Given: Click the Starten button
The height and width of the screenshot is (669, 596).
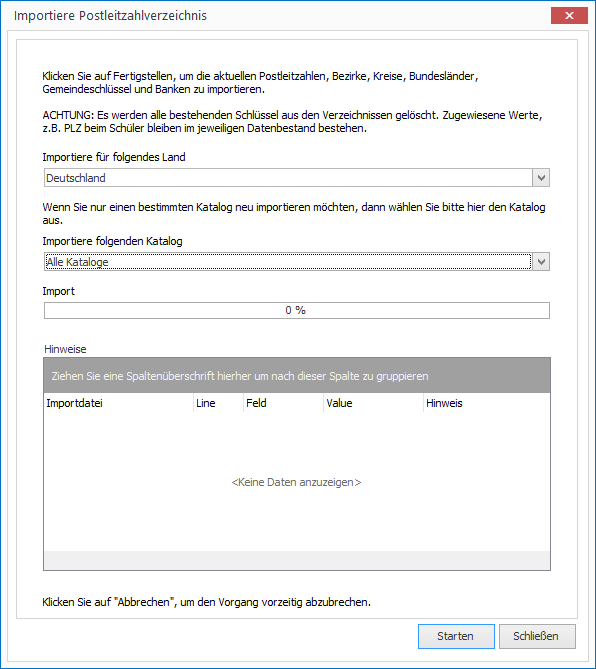Looking at the screenshot, I should point(456,636).
